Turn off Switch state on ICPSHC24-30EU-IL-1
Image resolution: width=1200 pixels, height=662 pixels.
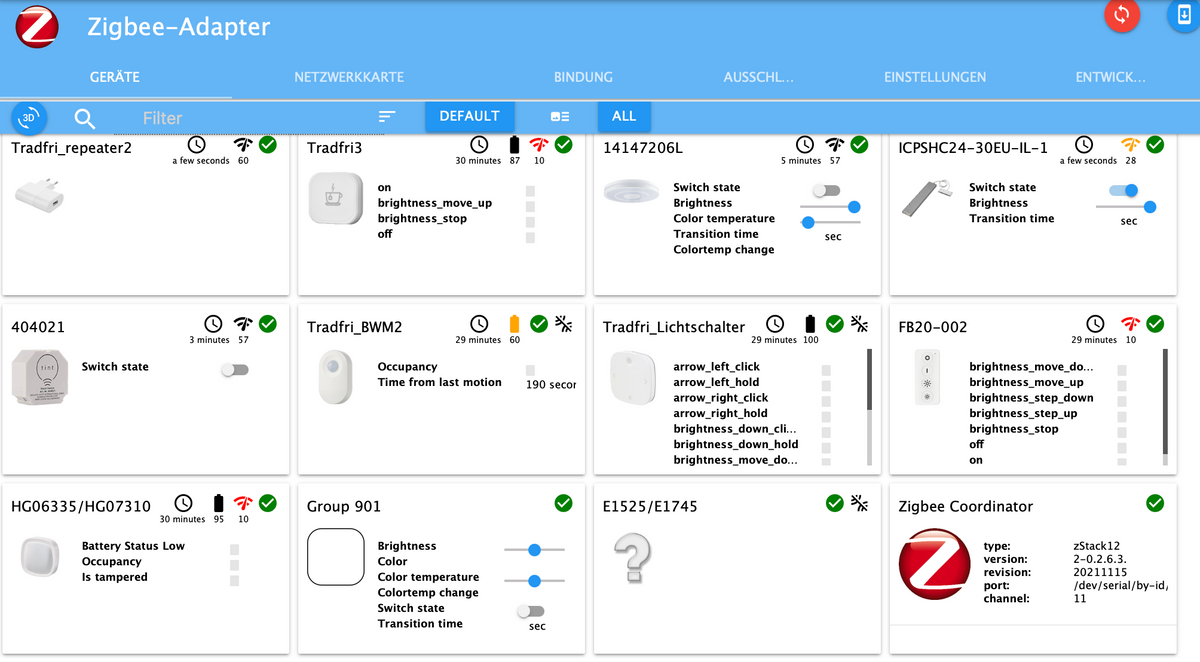(x=1124, y=190)
